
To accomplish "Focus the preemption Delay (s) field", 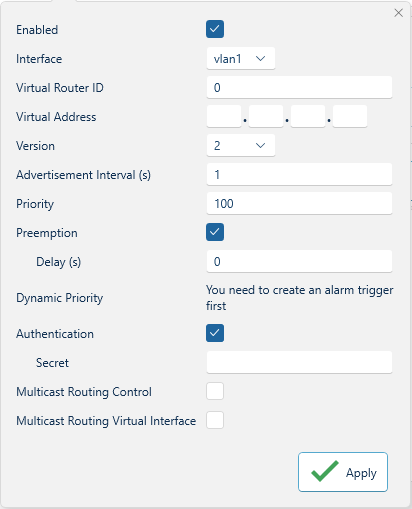I will click(x=299, y=261).
